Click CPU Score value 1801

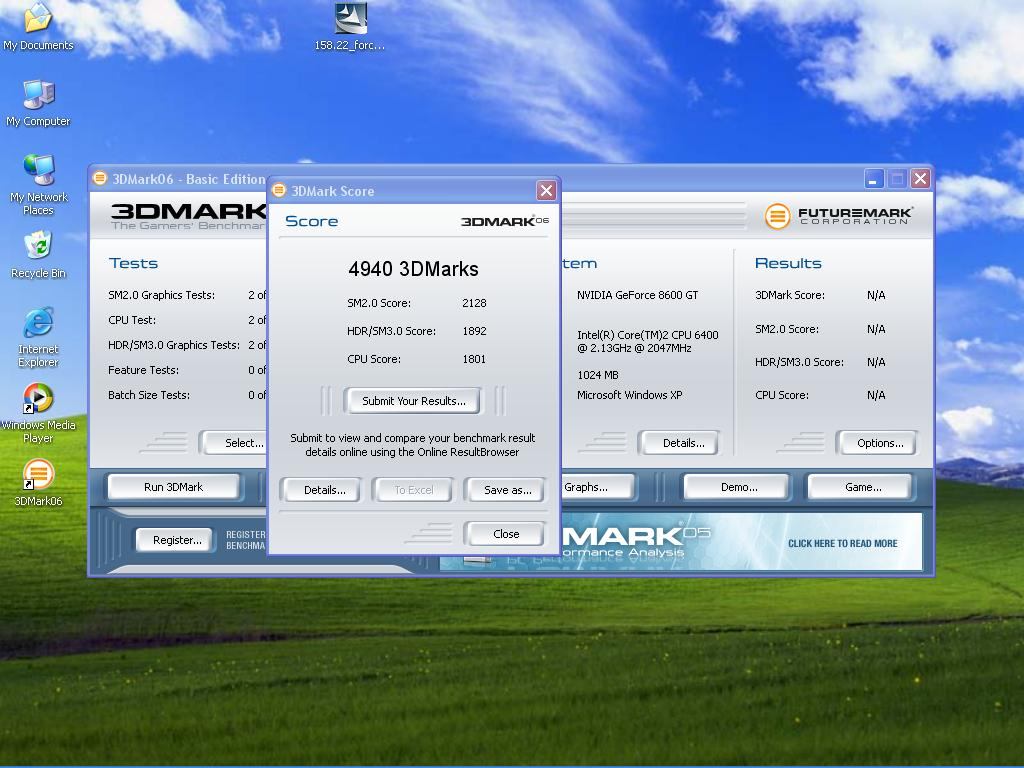pyautogui.click(x=474, y=359)
